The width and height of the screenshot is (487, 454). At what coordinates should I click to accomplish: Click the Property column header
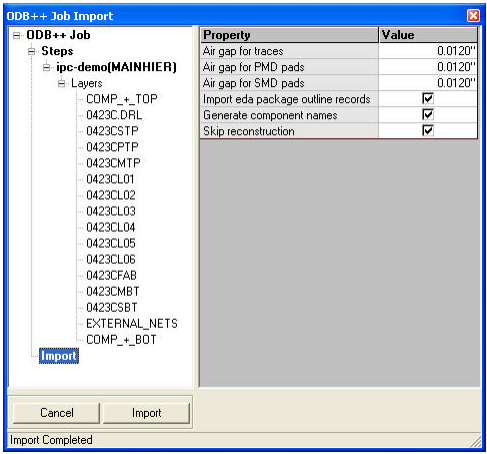click(289, 35)
